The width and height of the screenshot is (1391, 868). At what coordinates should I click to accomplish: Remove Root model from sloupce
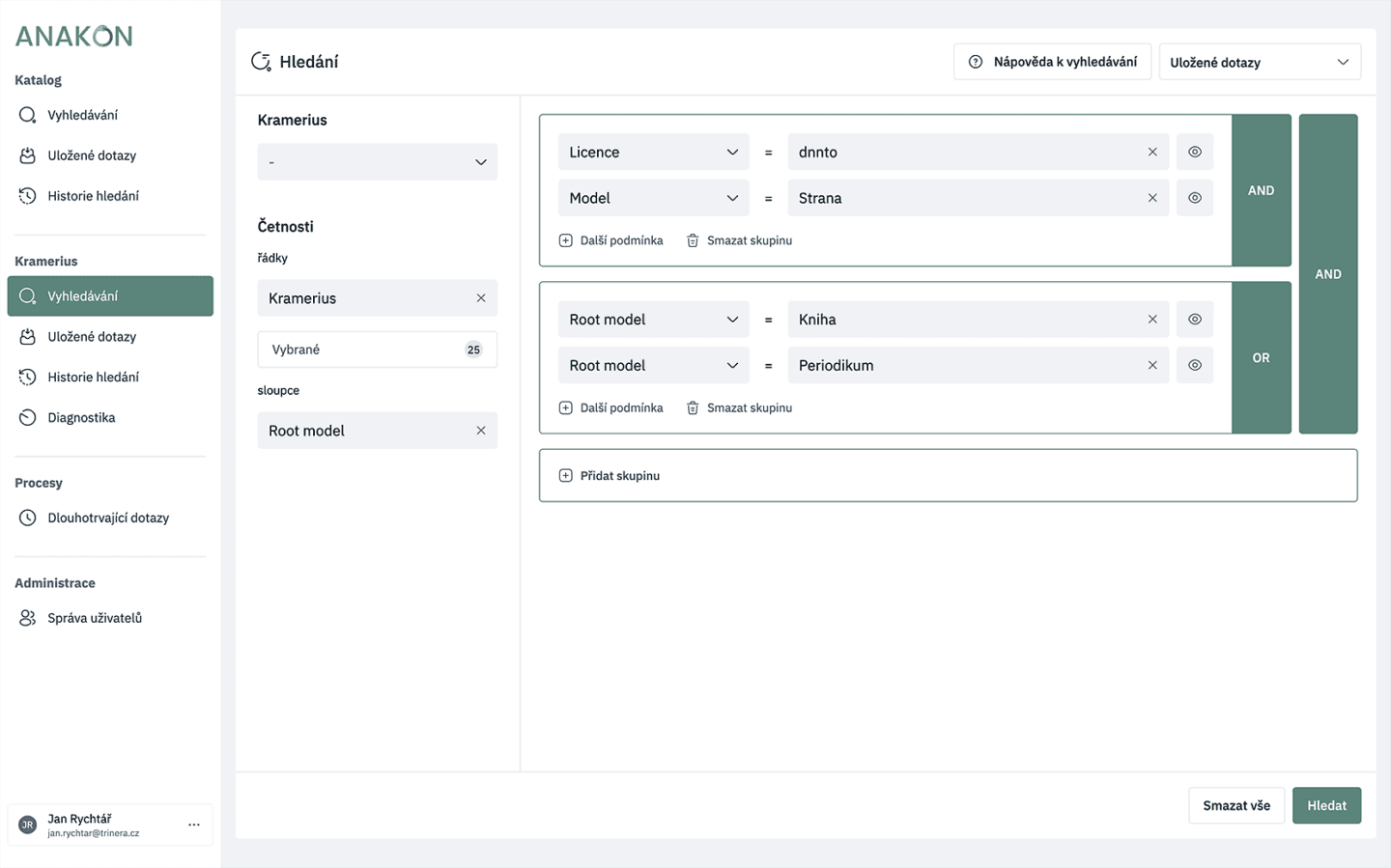click(x=481, y=431)
